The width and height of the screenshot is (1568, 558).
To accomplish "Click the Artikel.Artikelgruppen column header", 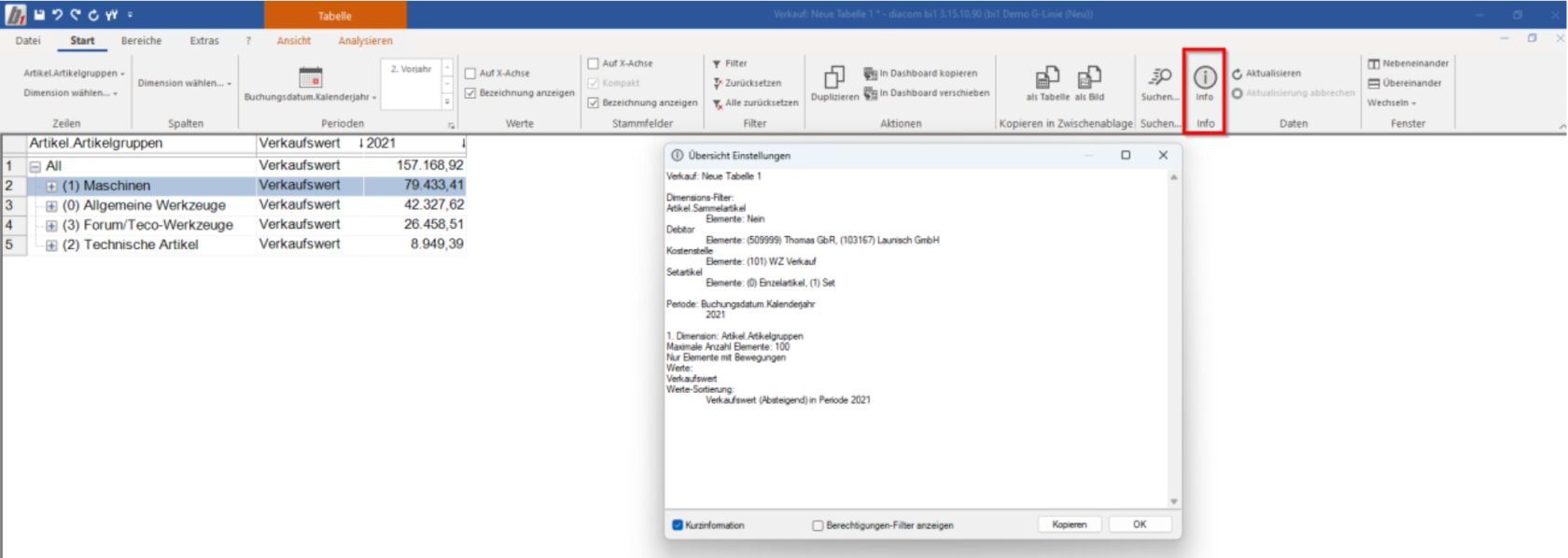I will (141, 143).
